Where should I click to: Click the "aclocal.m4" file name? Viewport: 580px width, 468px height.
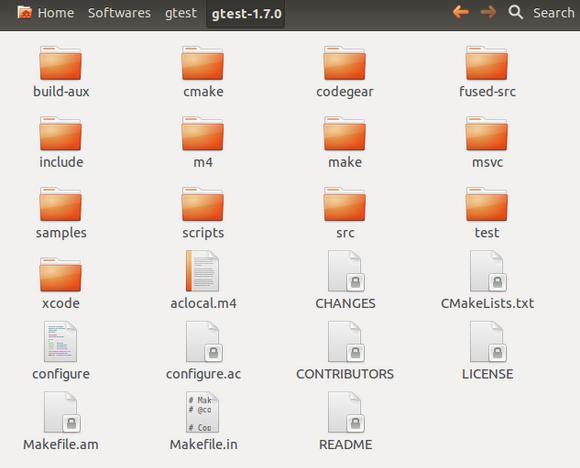click(203, 303)
